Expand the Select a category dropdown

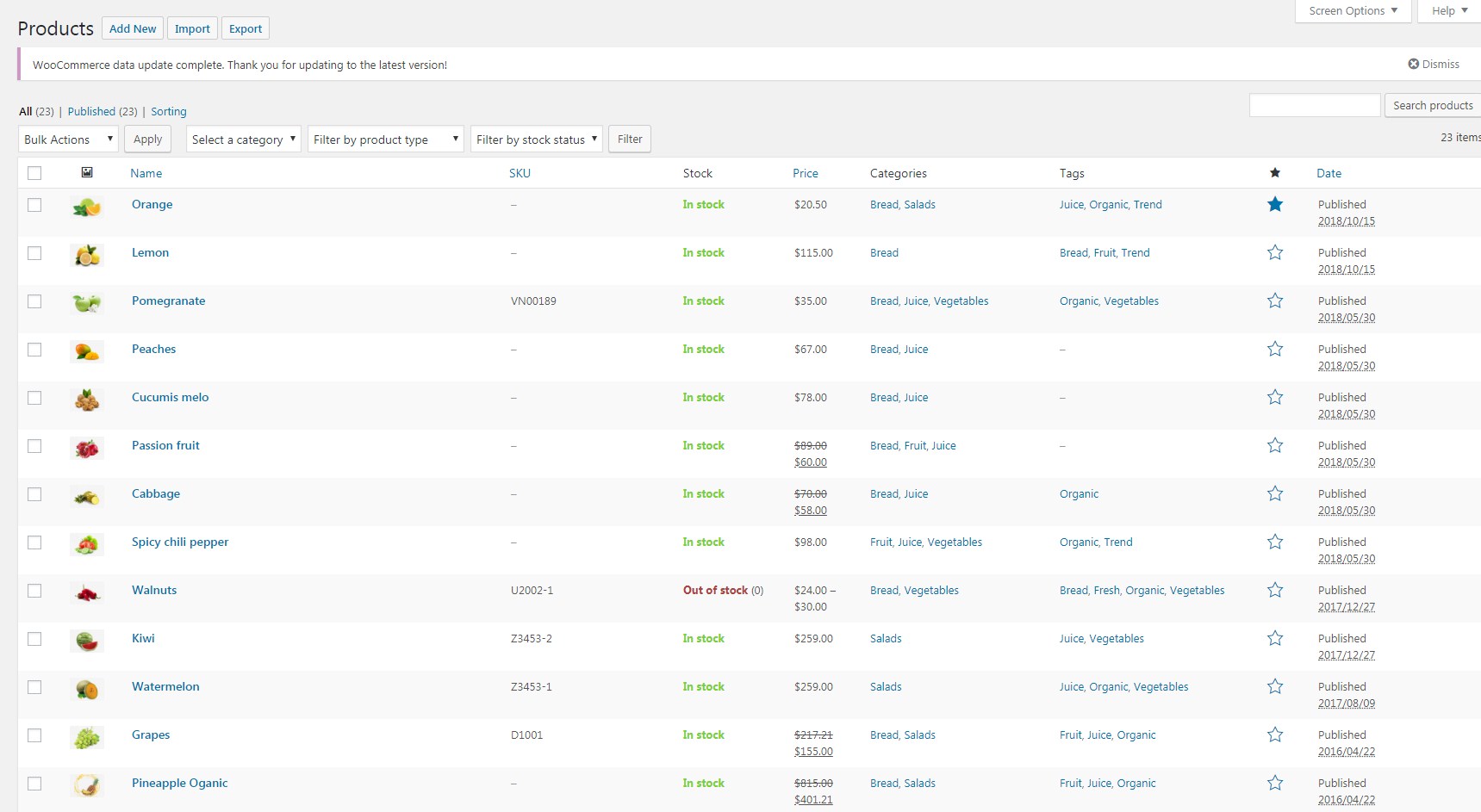244,139
